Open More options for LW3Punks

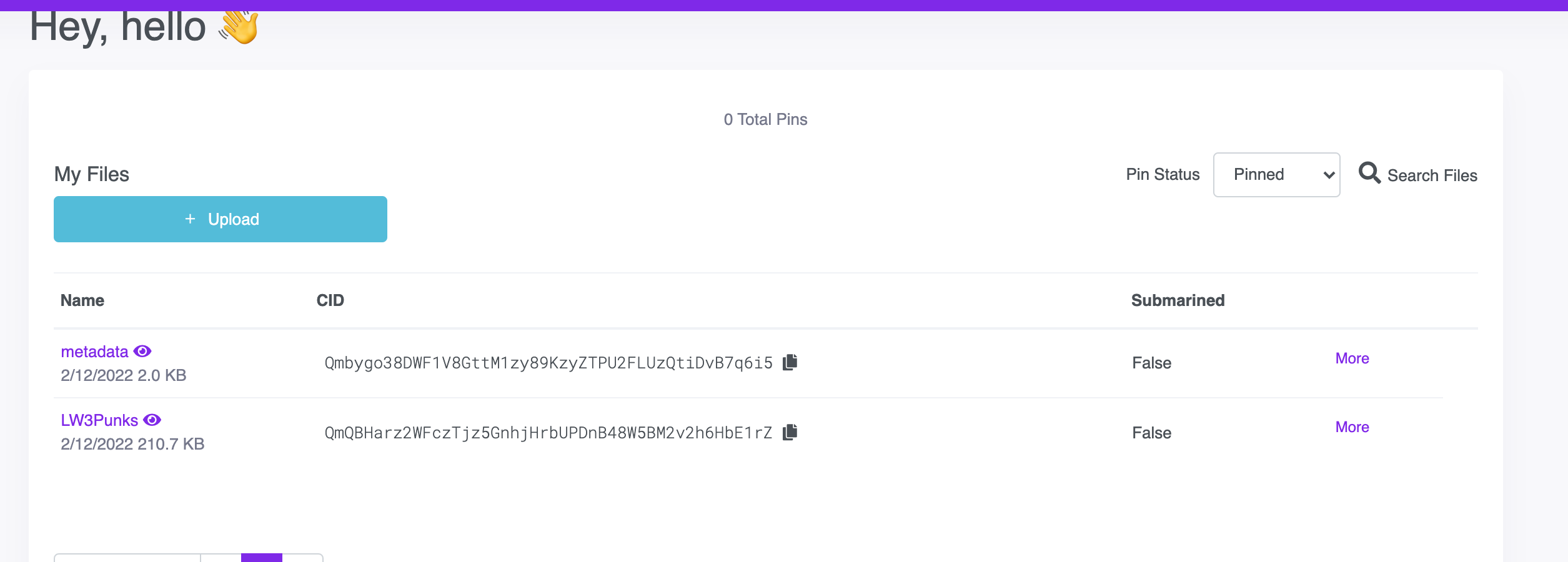pos(1352,426)
